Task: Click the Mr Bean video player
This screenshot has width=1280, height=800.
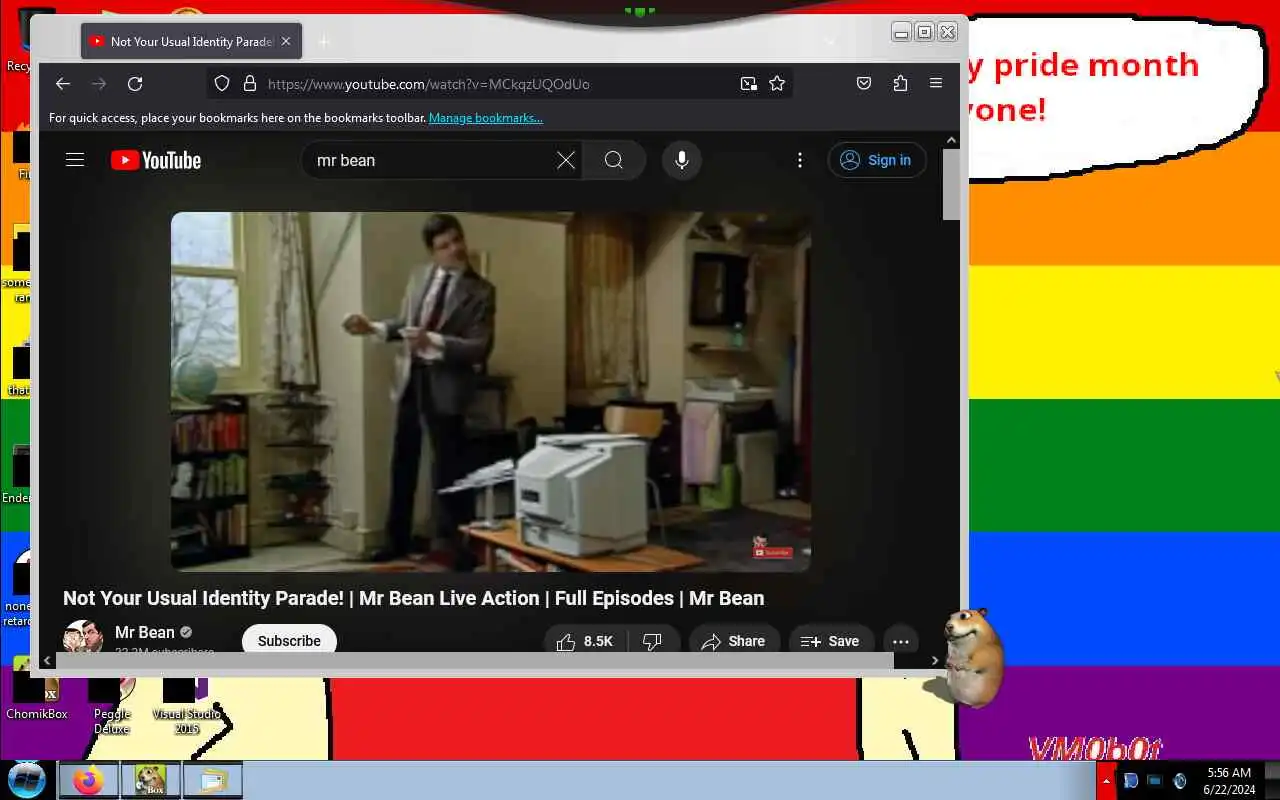Action: point(490,391)
